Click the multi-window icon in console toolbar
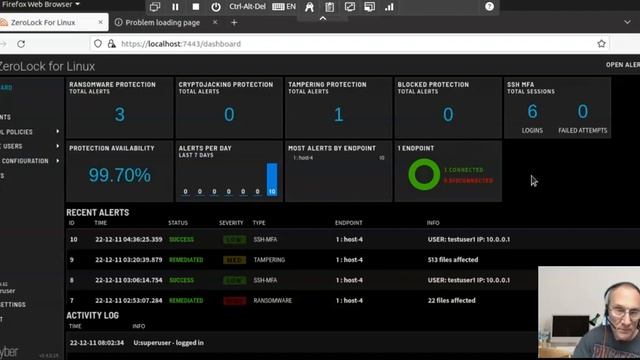 point(155,7)
